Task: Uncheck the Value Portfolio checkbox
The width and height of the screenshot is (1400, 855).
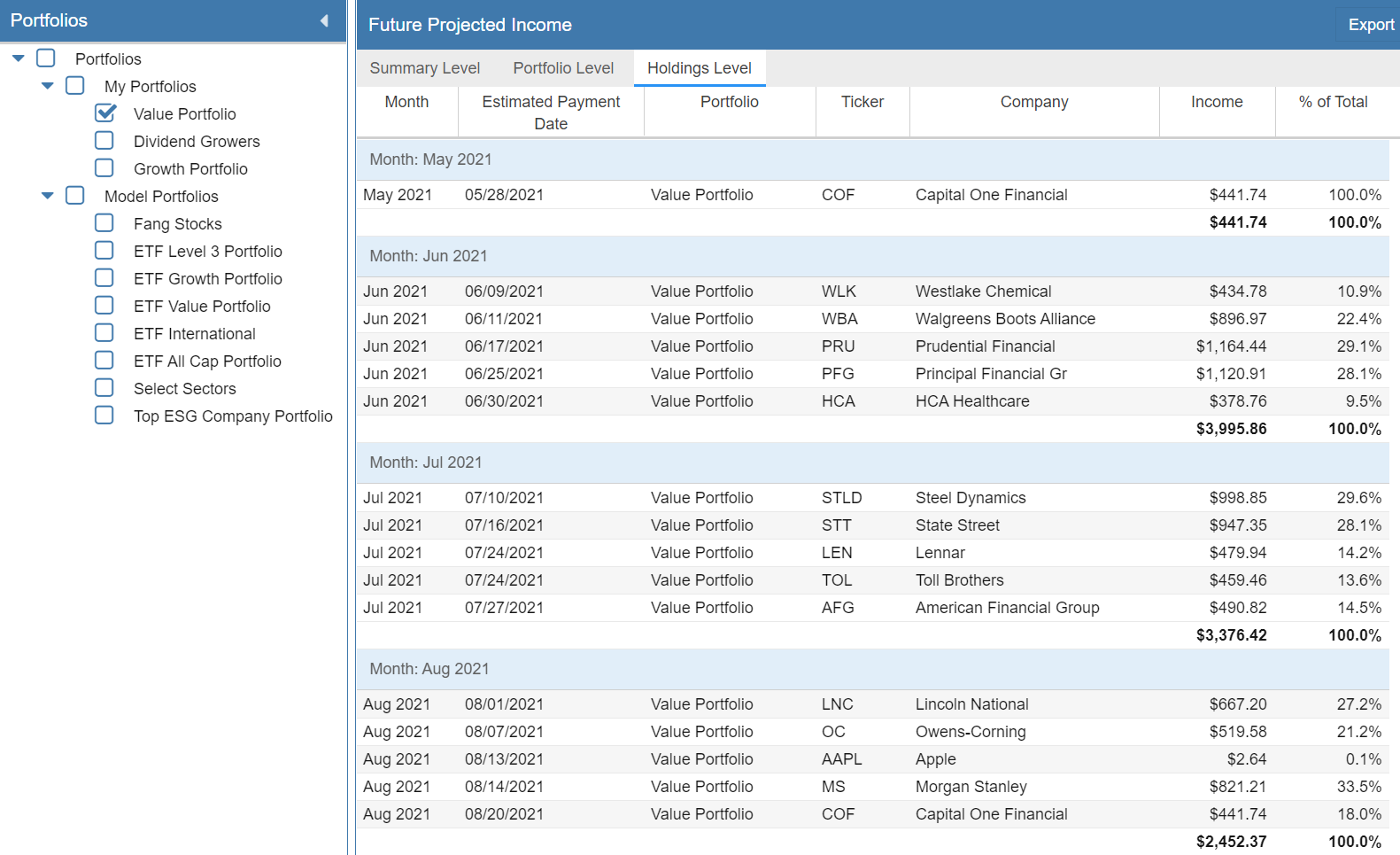Action: (x=105, y=113)
